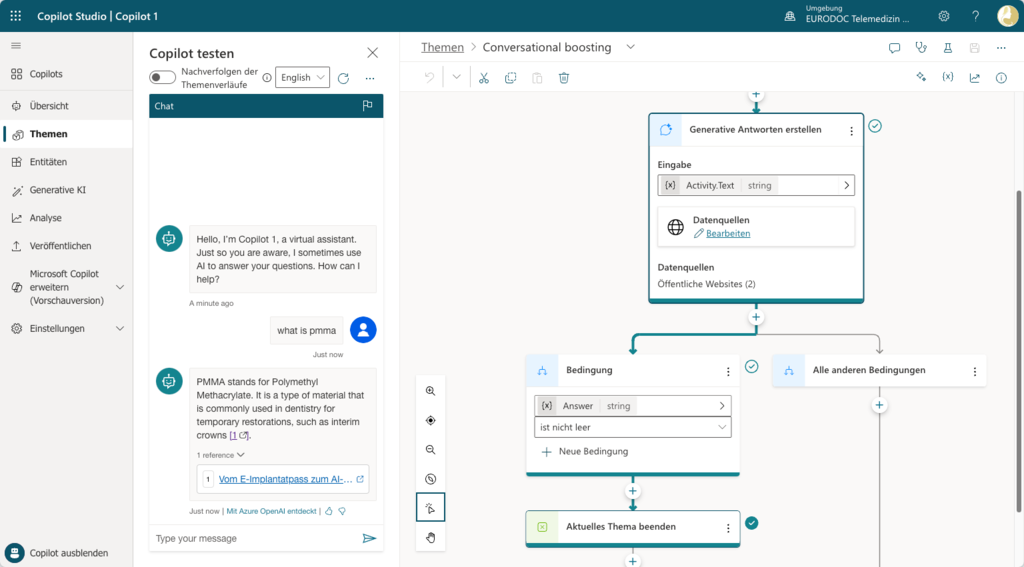Refresh the test chat conversation

point(343,78)
